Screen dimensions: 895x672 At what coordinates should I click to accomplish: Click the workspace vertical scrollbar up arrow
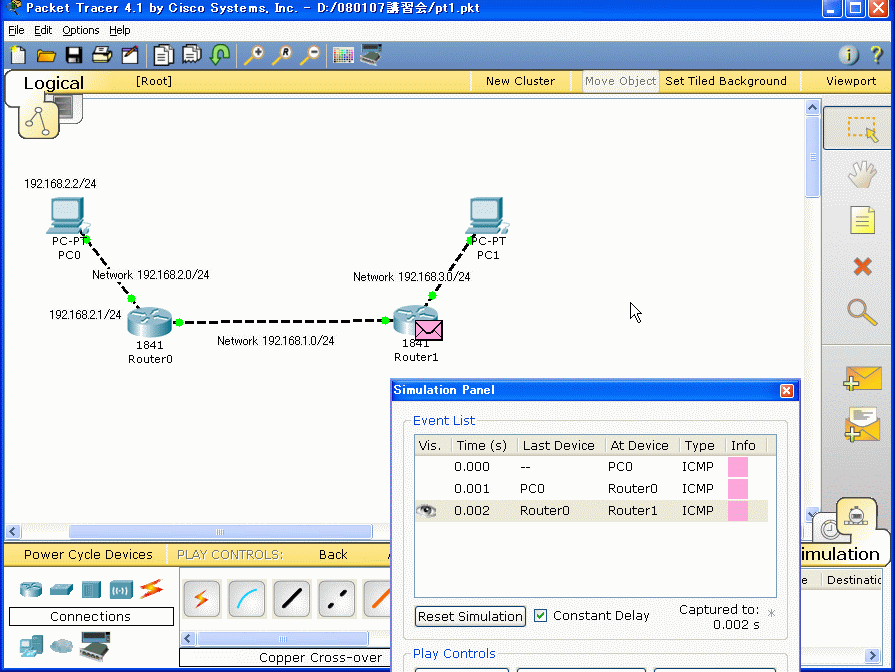[812, 107]
